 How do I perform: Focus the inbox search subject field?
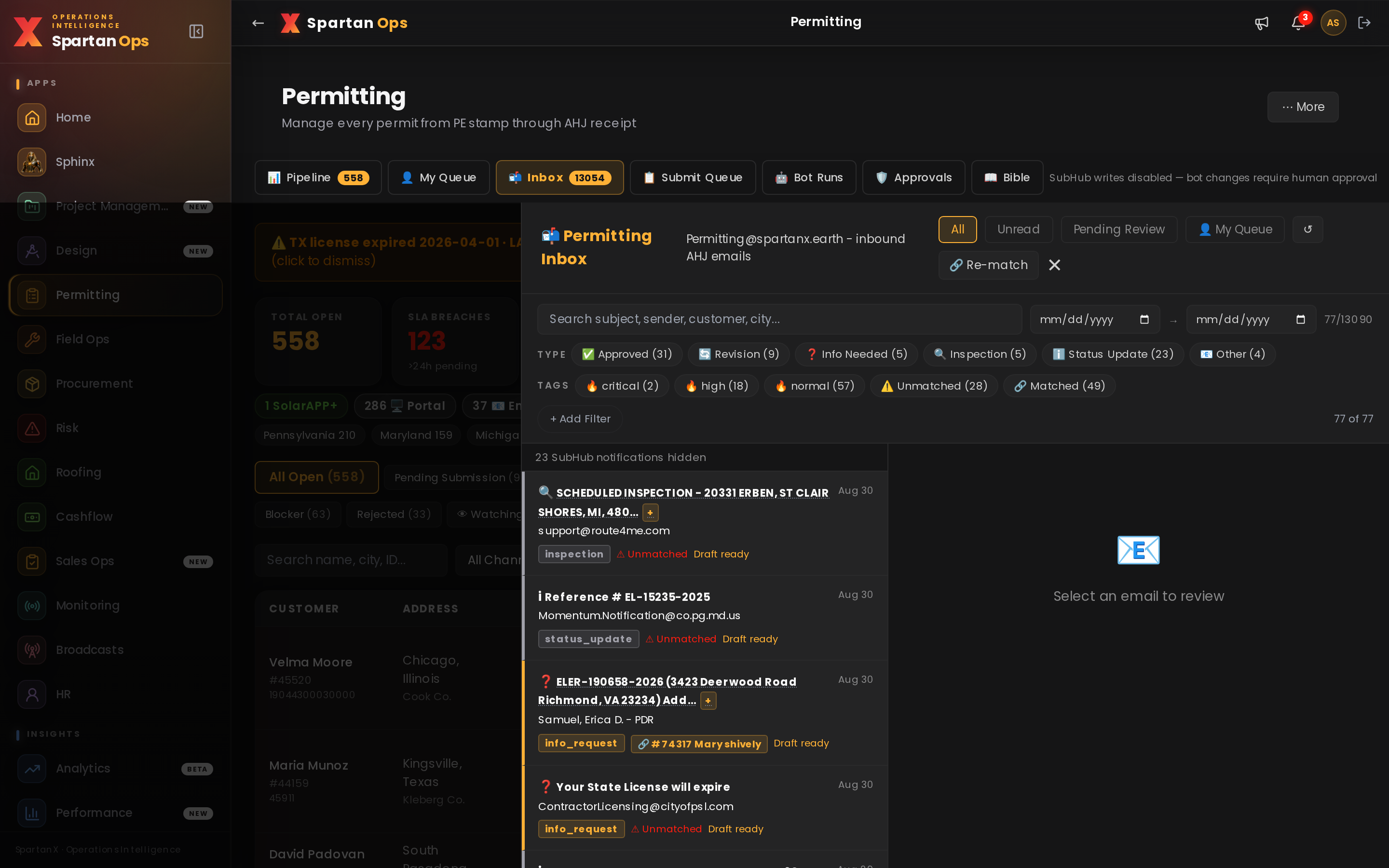point(779,319)
